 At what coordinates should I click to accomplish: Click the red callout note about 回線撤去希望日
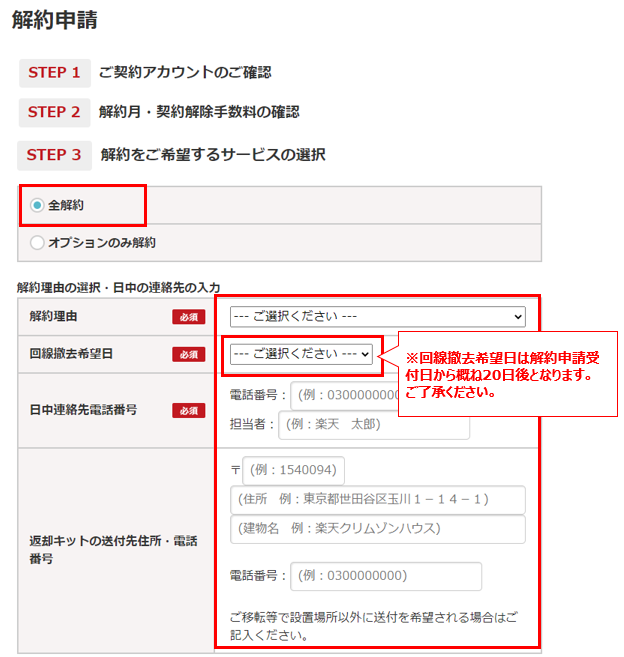coord(508,374)
